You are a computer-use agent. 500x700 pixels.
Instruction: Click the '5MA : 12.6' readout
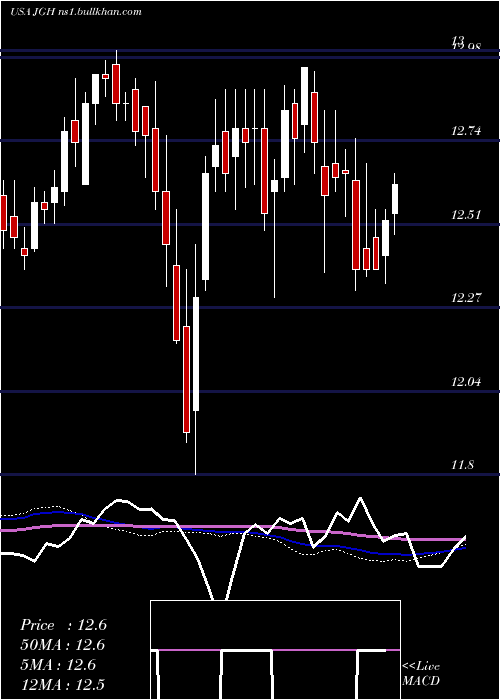pyautogui.click(x=58, y=665)
